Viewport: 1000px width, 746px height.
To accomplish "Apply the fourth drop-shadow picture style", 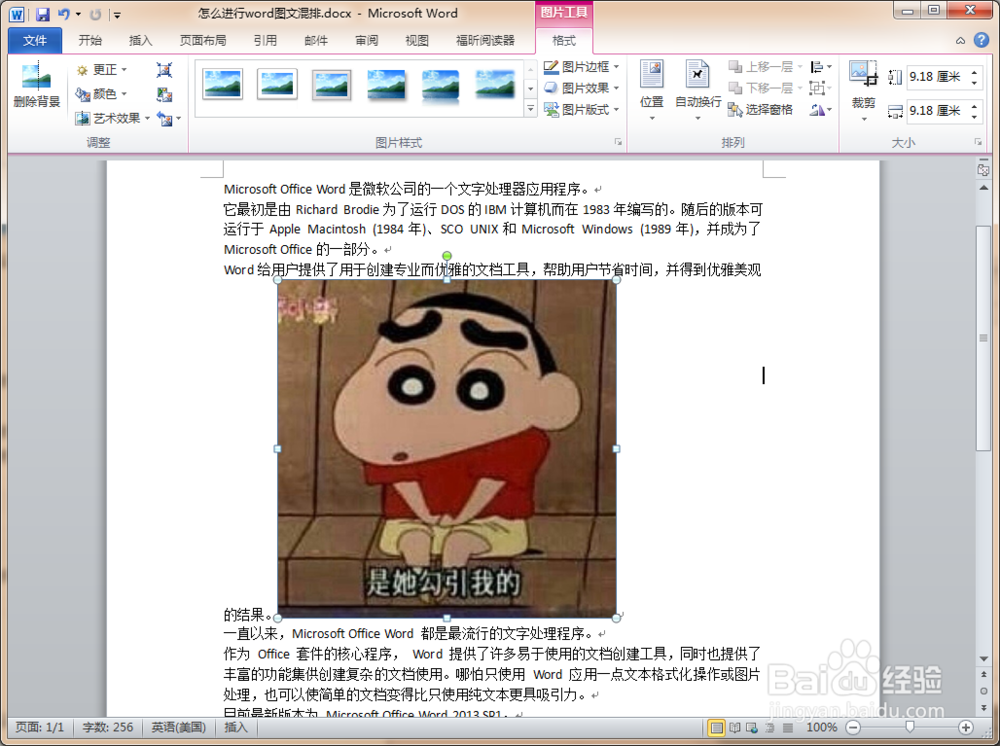I will tap(386, 84).
